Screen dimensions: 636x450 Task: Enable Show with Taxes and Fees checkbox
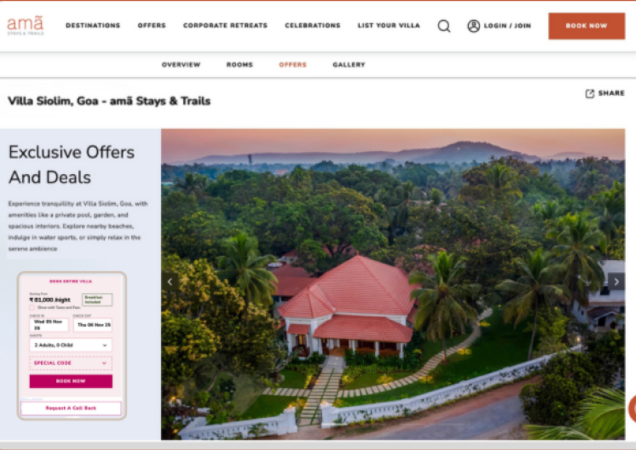tap(32, 308)
